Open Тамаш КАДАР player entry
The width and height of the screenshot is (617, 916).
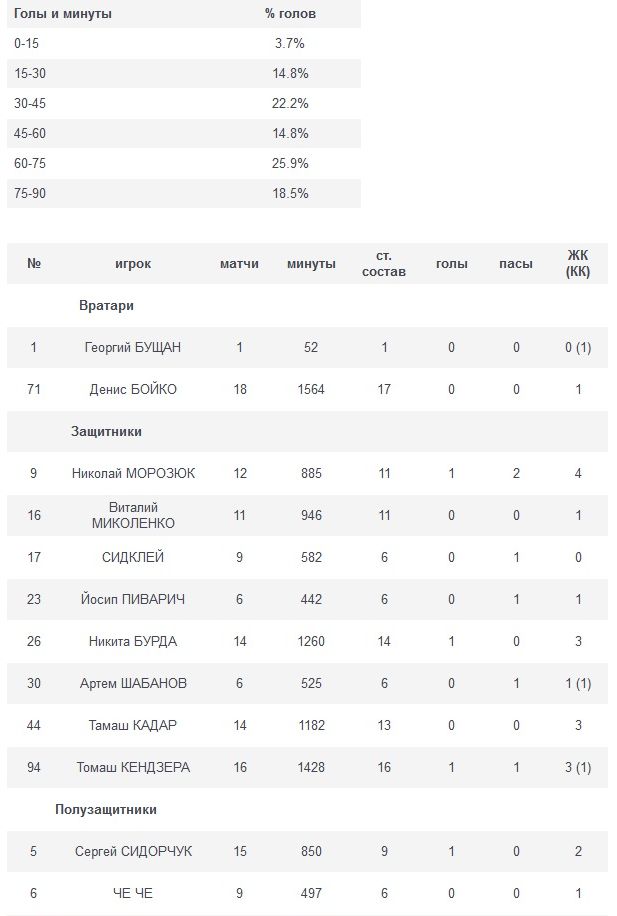point(133,726)
